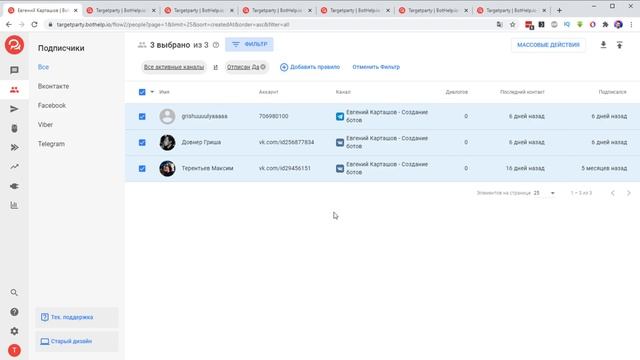Open 'Тех. поддержка' button

(x=76, y=317)
